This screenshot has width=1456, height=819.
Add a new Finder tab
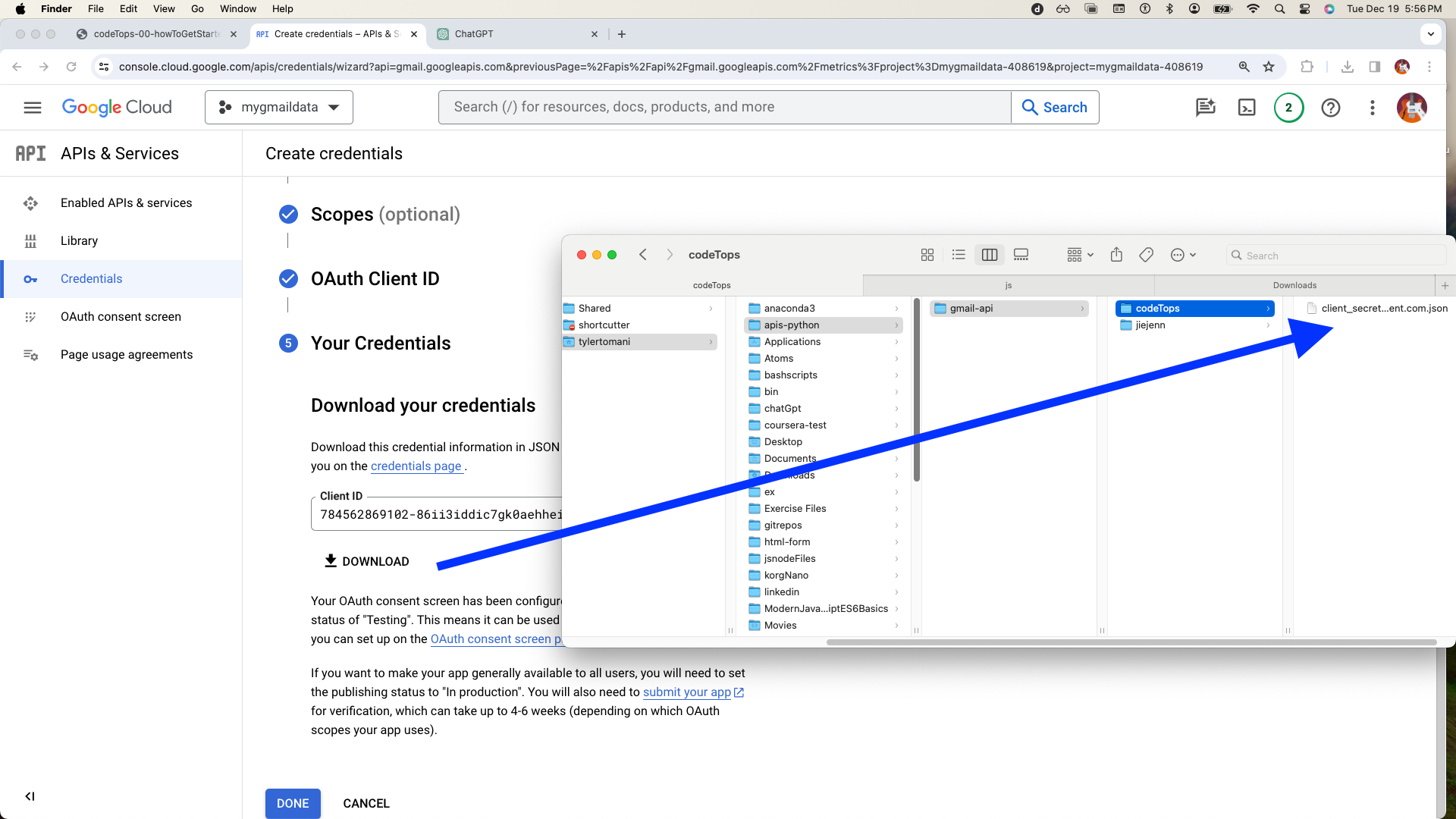click(x=1445, y=286)
